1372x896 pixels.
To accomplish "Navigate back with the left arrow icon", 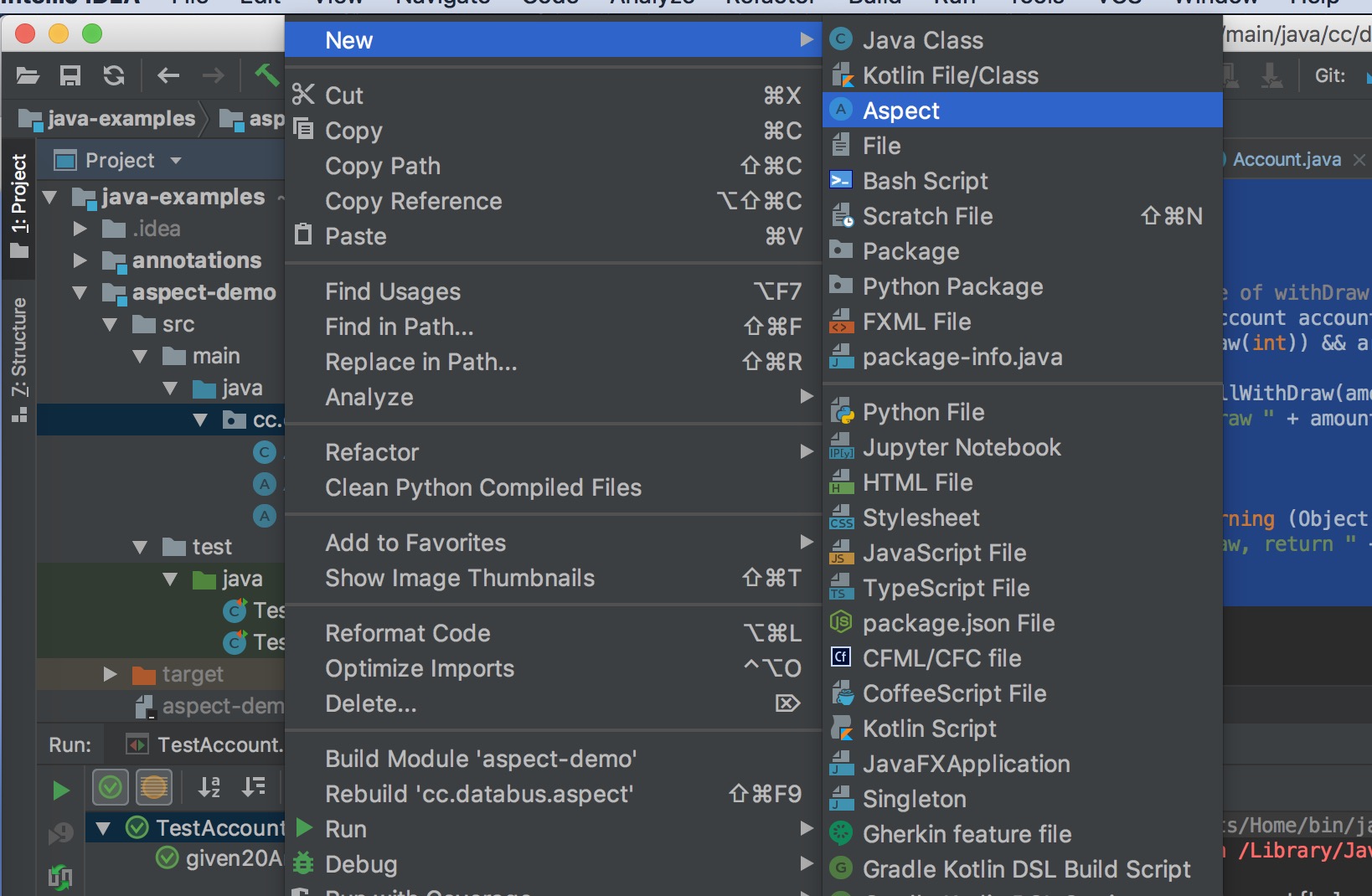I will point(168,76).
